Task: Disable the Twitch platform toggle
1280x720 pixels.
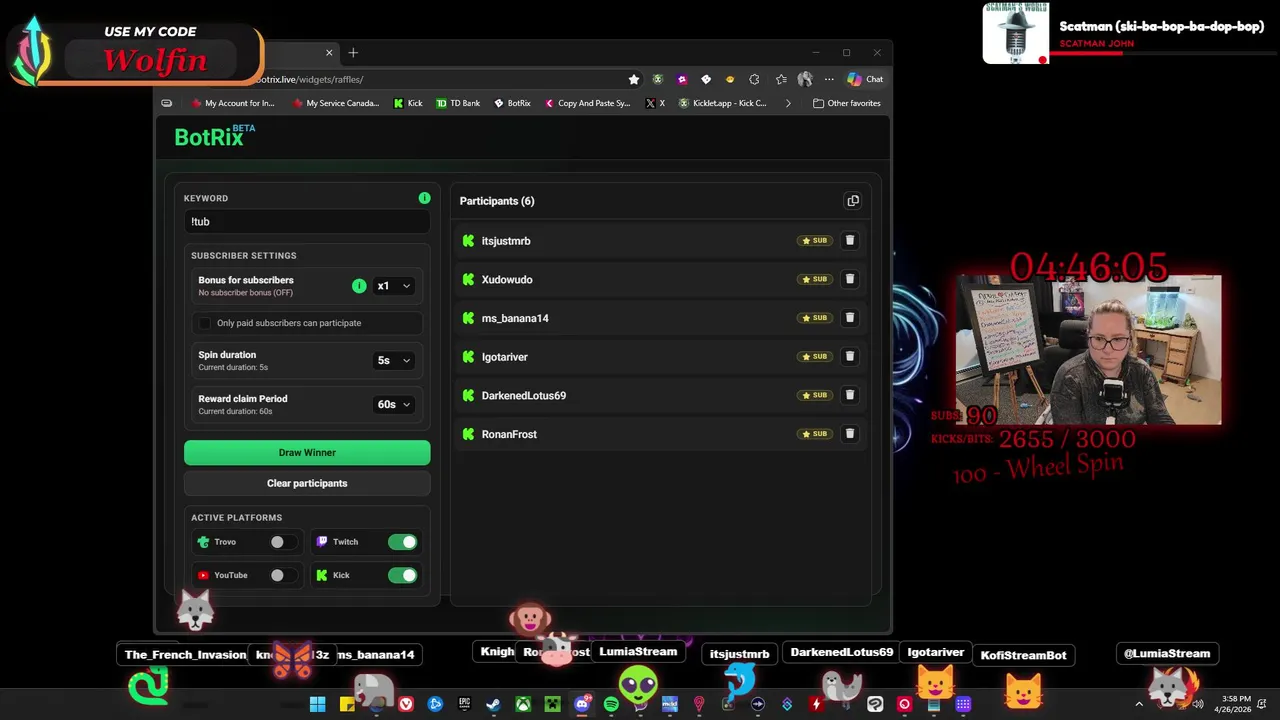Action: pos(402,542)
